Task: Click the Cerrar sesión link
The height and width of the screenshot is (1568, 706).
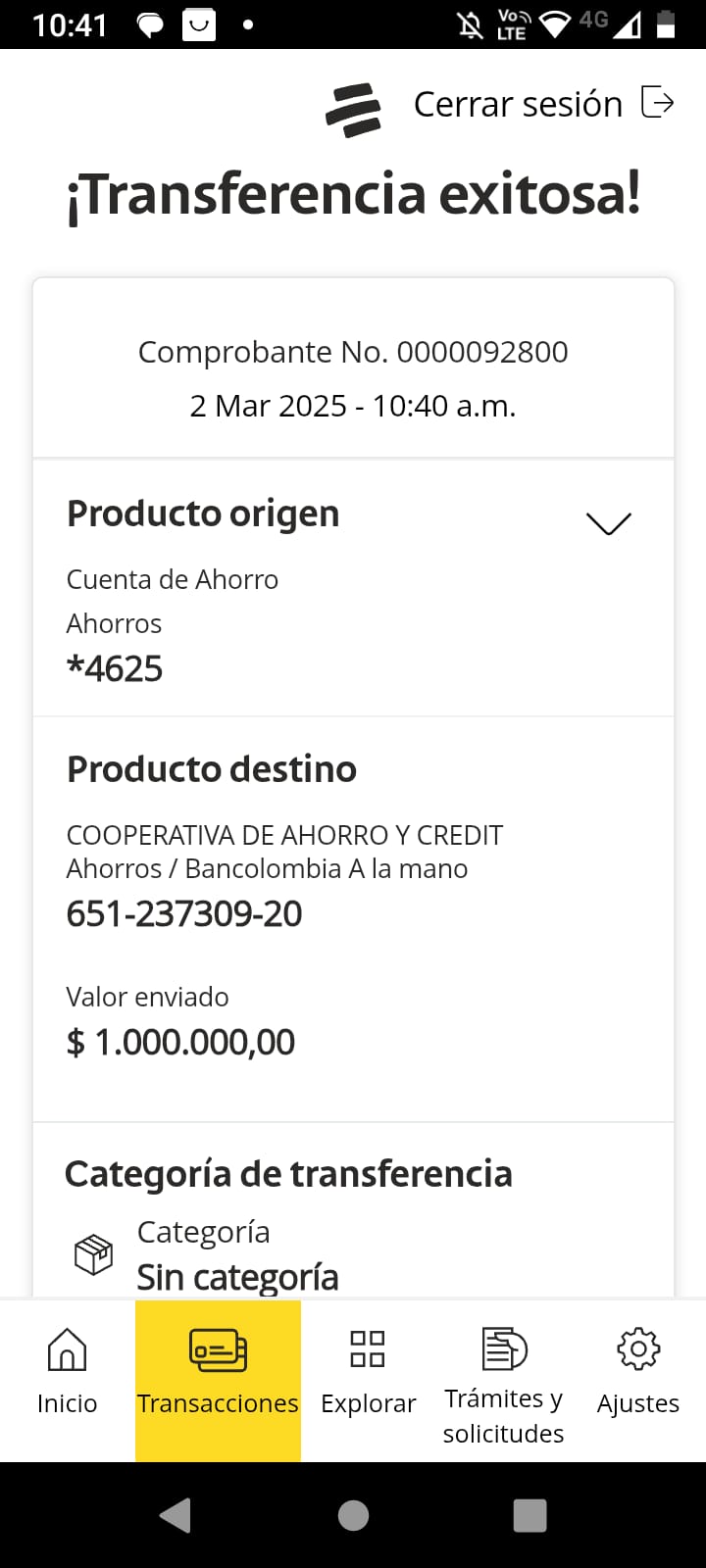Action: pyautogui.click(x=518, y=104)
